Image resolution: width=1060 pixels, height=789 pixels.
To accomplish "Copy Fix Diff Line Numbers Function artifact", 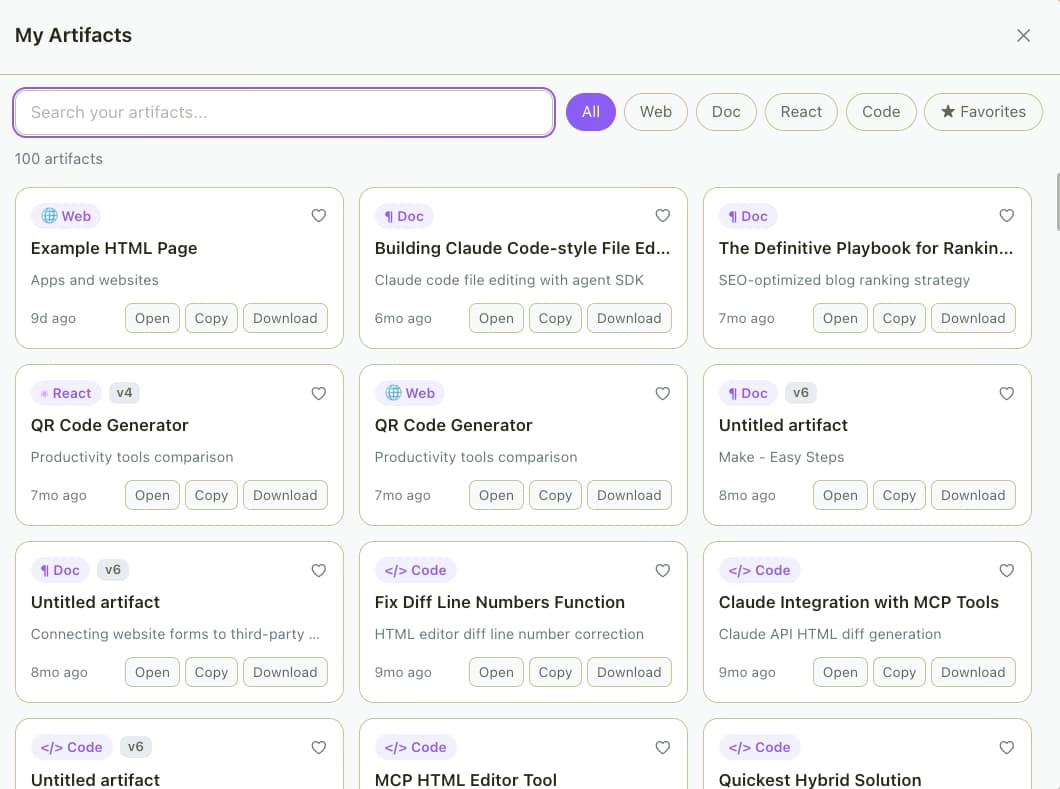I will tap(555, 673).
